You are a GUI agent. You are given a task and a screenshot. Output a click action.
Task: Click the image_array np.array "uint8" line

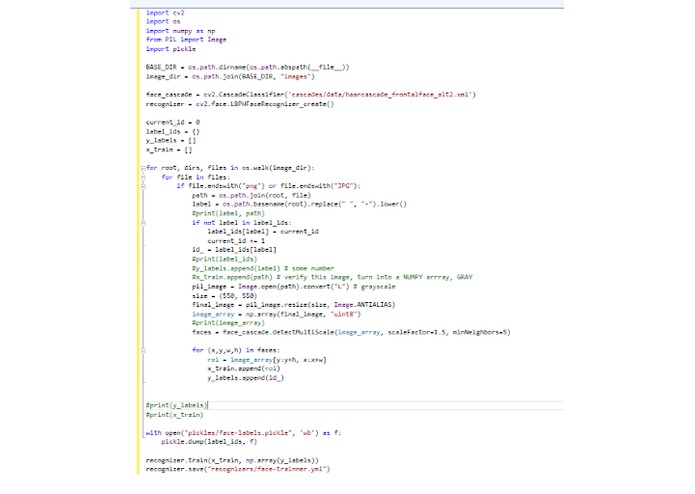click(276, 314)
